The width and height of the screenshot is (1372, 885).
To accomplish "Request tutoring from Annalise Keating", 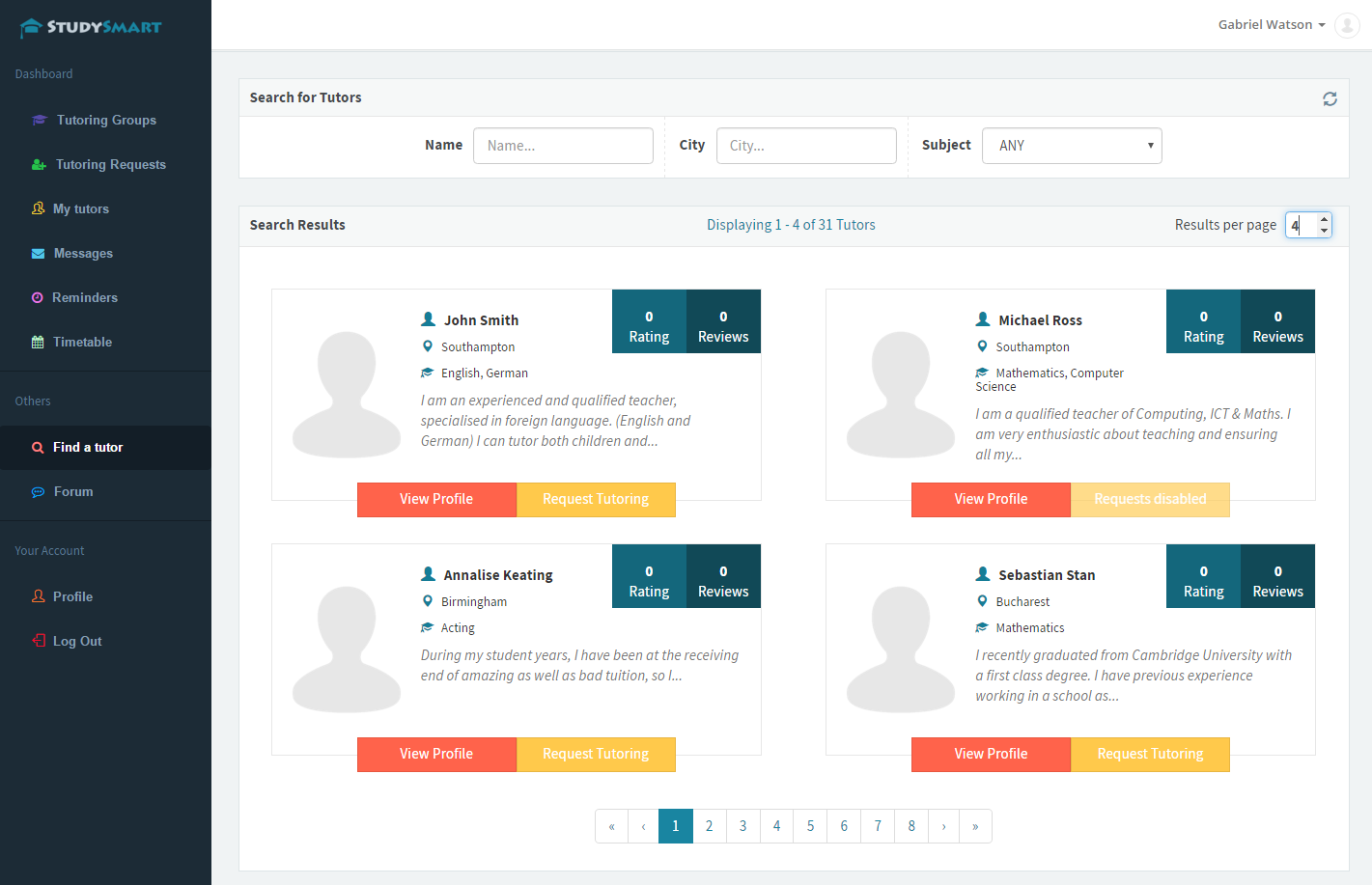I will [596, 754].
